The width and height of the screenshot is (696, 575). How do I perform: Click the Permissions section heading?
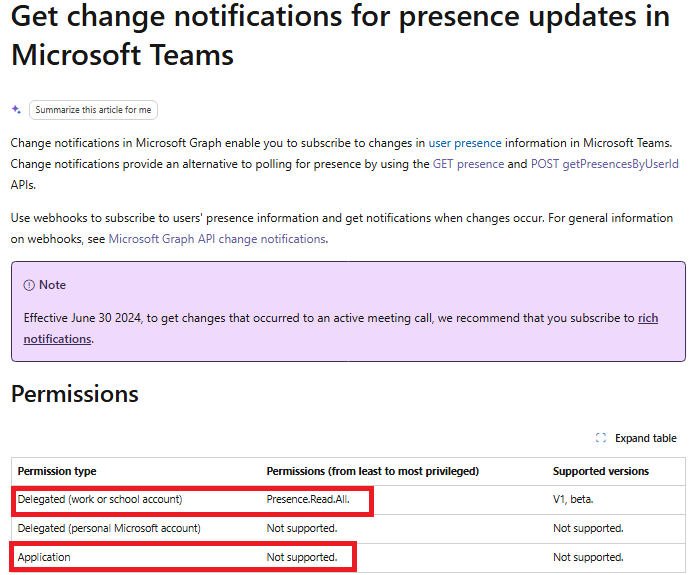tap(75, 394)
